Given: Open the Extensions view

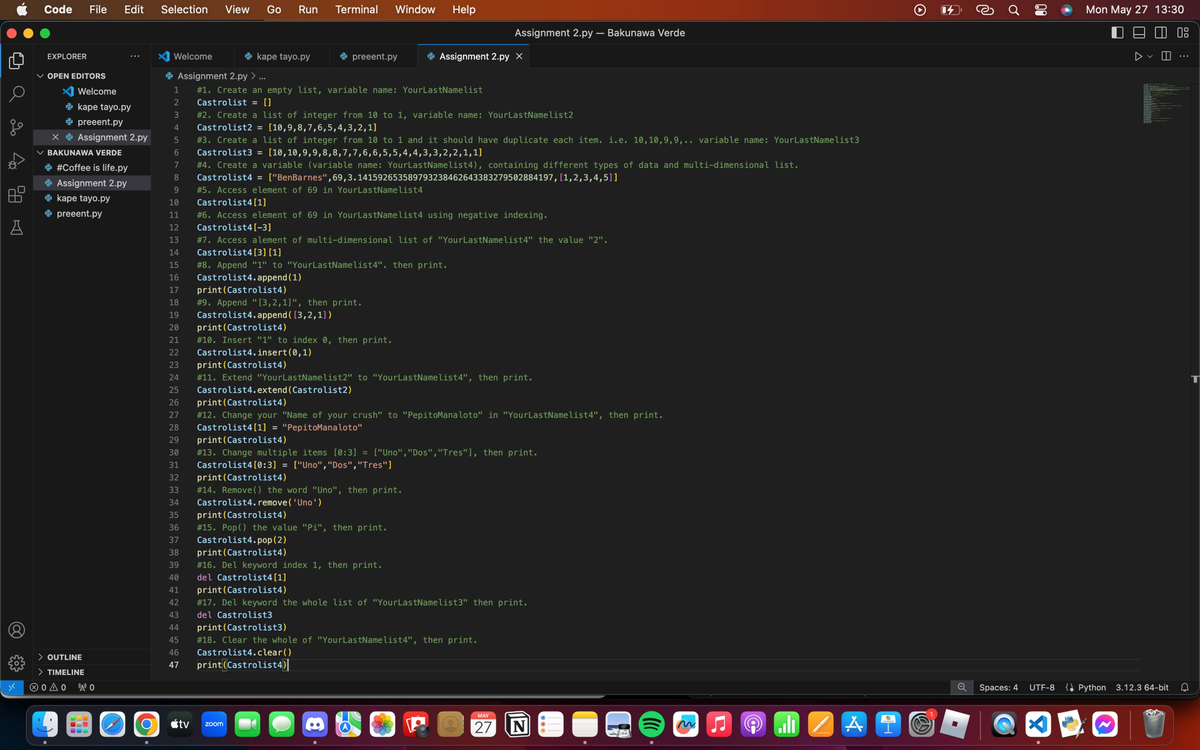Looking at the screenshot, I should tap(16, 194).
